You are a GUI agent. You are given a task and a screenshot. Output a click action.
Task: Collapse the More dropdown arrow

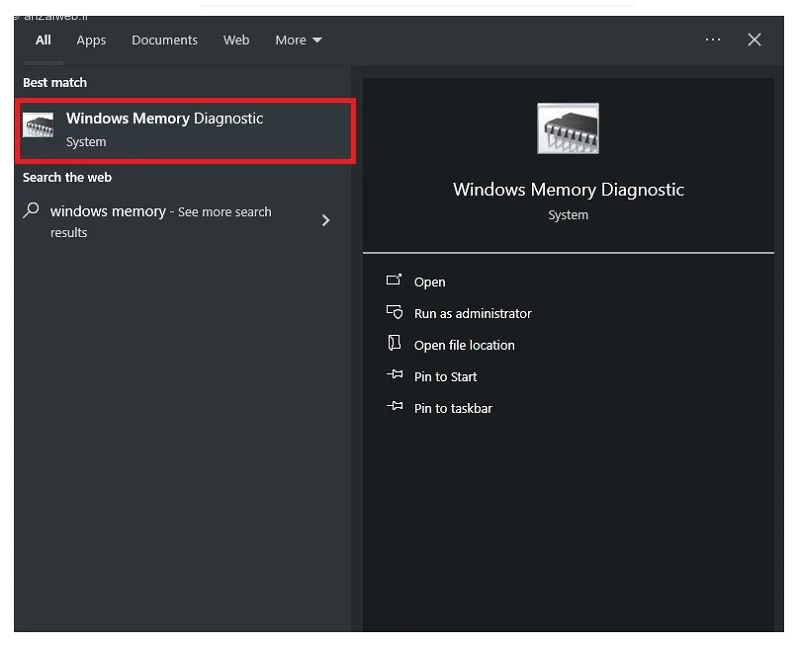319,40
